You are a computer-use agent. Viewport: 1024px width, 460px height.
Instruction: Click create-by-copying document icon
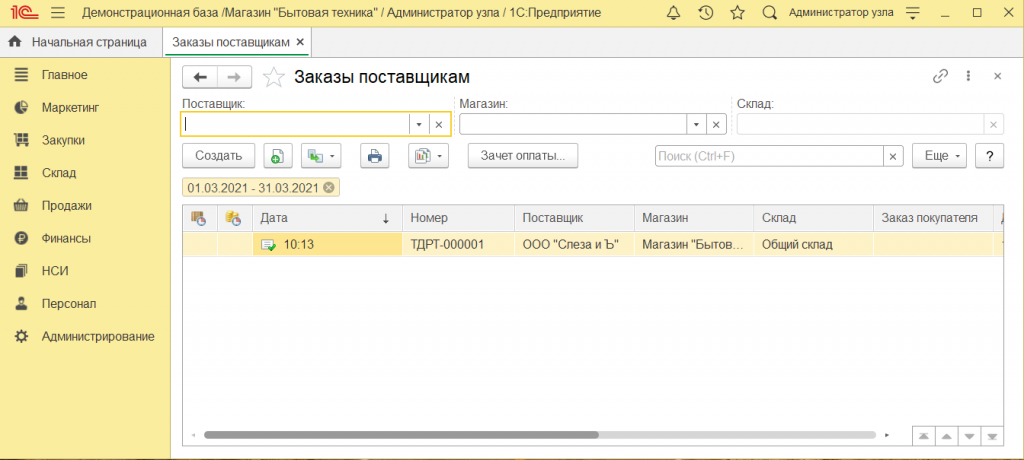click(x=278, y=156)
